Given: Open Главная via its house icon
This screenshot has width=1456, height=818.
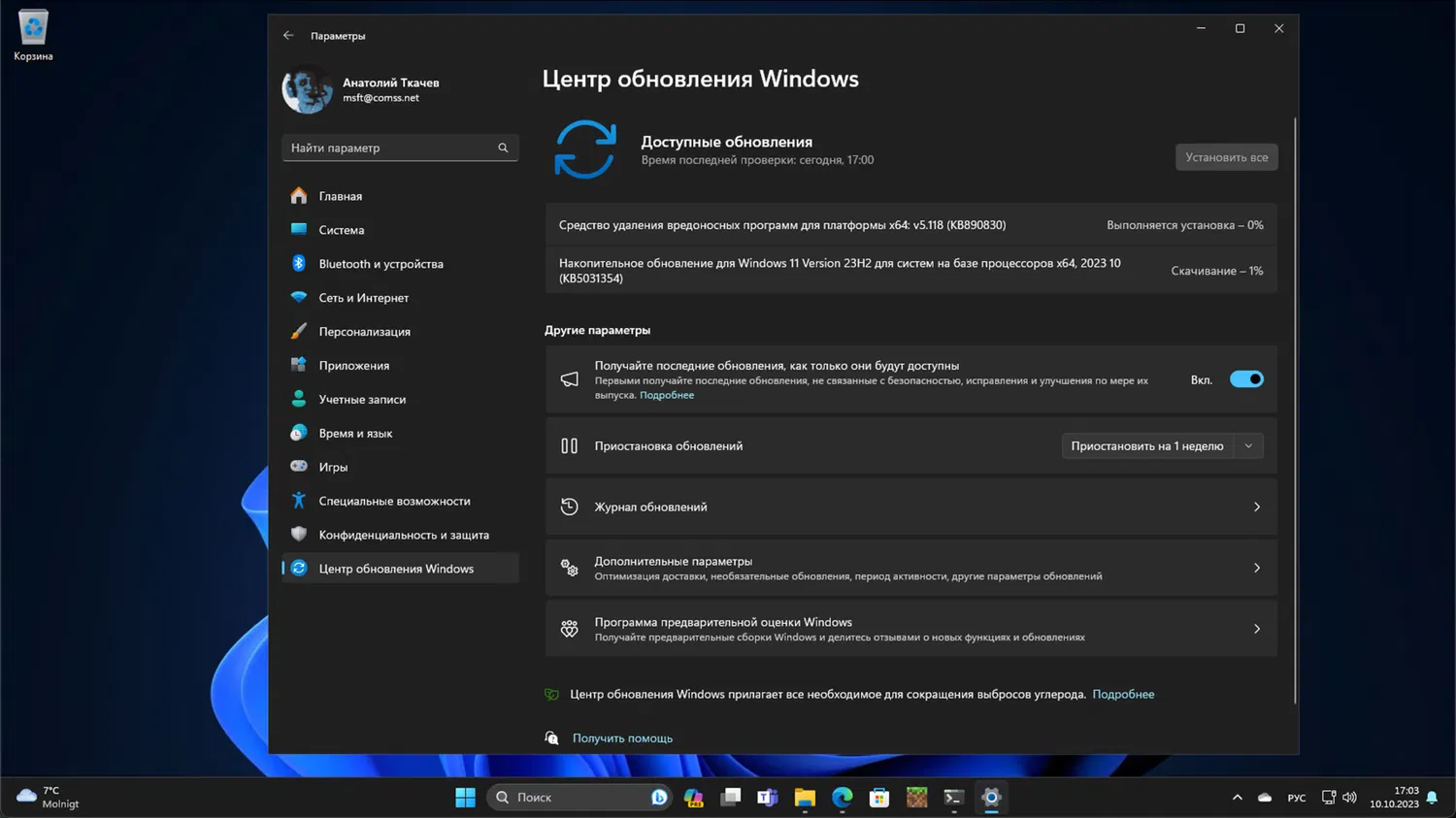Looking at the screenshot, I should 299,196.
